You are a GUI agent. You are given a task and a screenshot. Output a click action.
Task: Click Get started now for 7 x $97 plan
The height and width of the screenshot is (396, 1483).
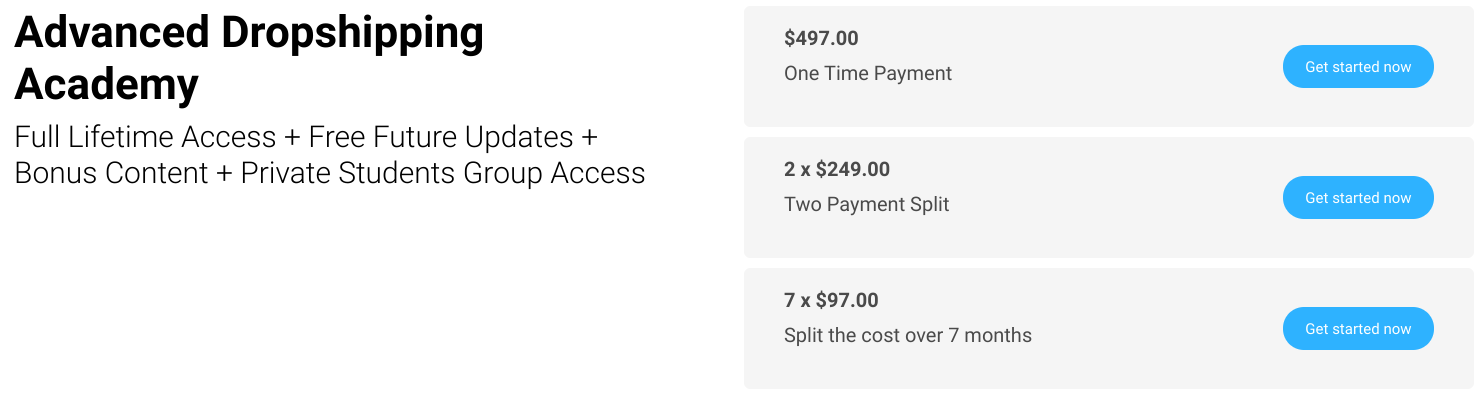tap(1358, 329)
